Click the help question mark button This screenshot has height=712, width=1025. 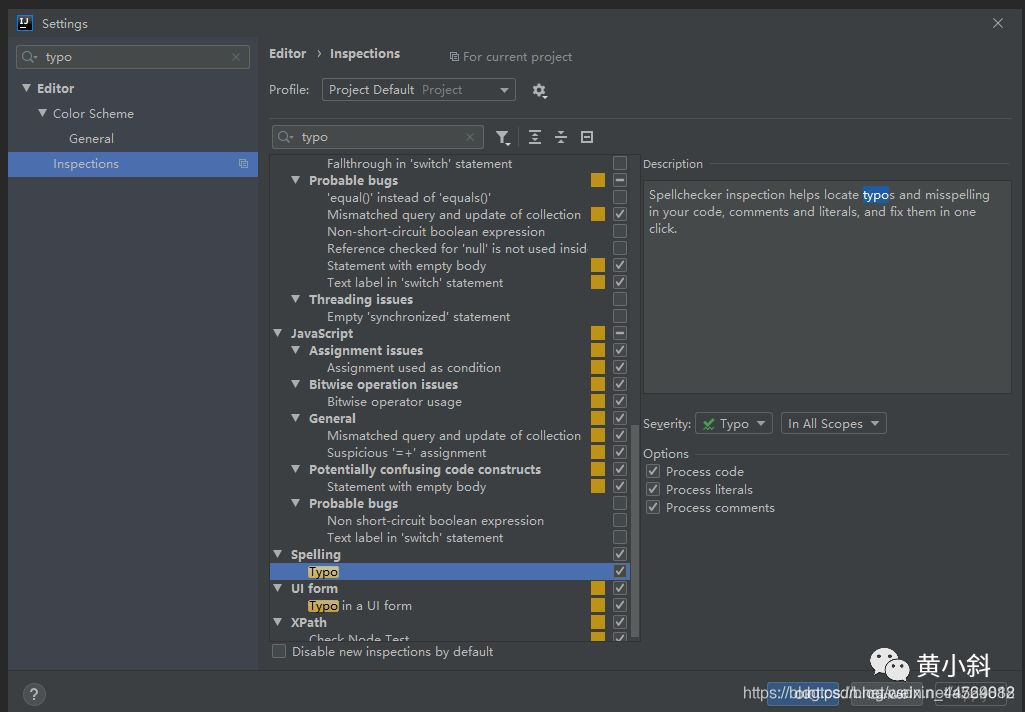34,694
